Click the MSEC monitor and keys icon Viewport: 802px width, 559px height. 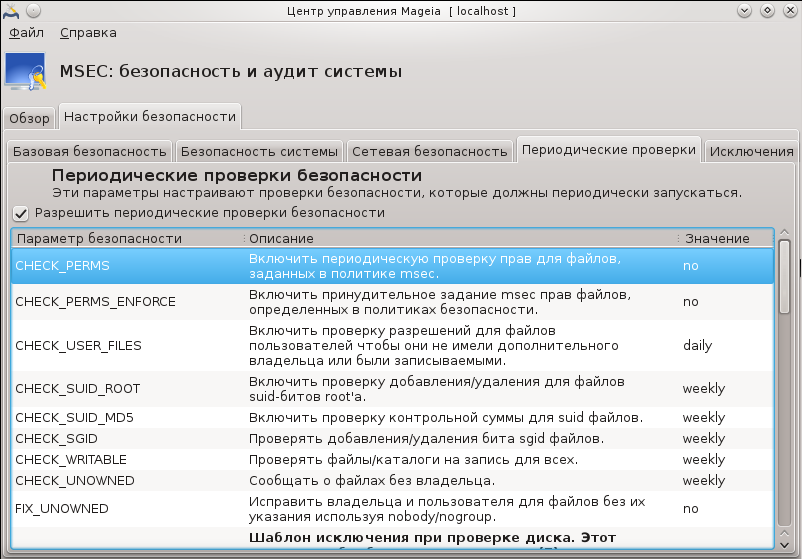coord(26,72)
